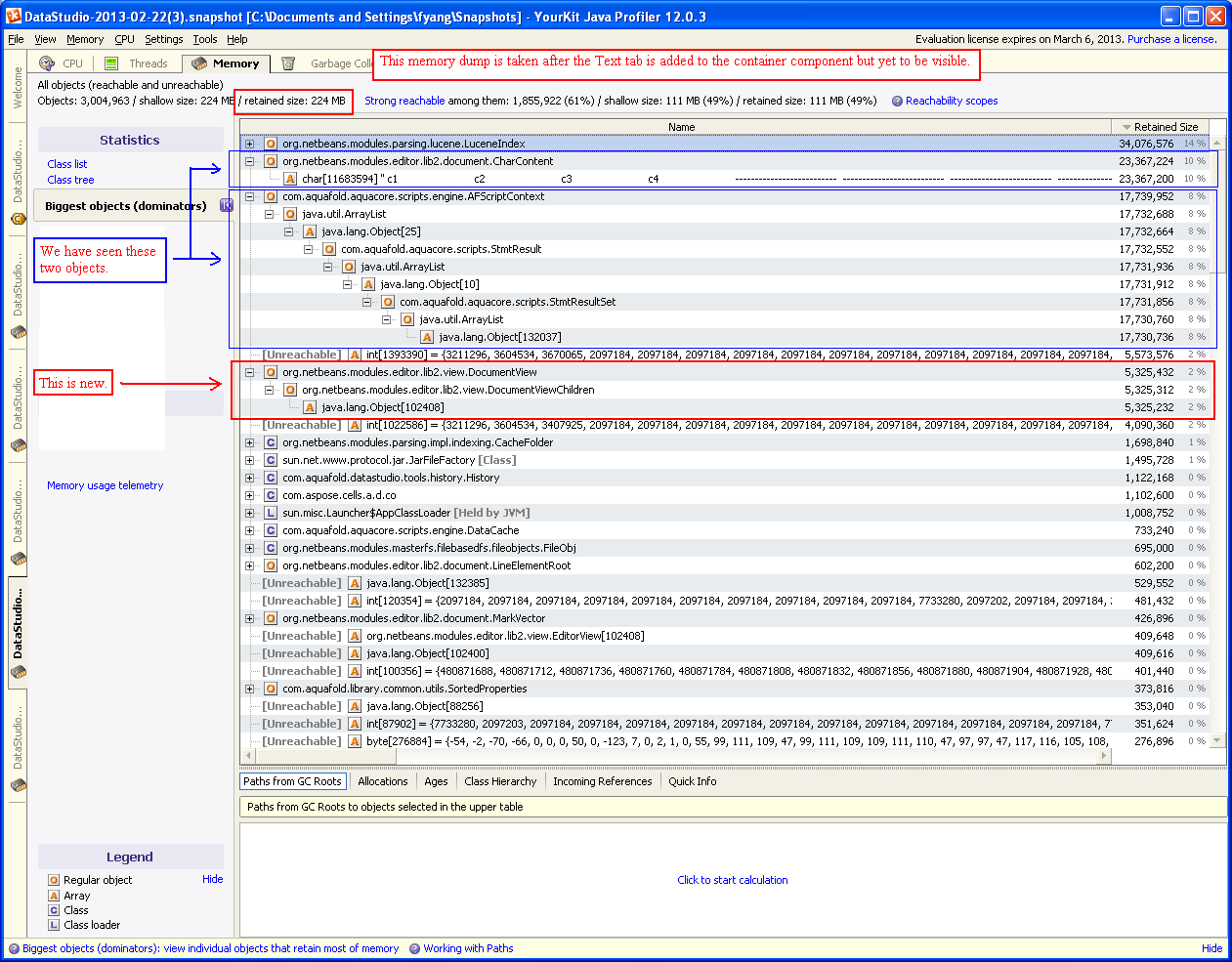Click the class icon of the JarFileFactory row
This screenshot has height=962, width=1232.
(271, 460)
